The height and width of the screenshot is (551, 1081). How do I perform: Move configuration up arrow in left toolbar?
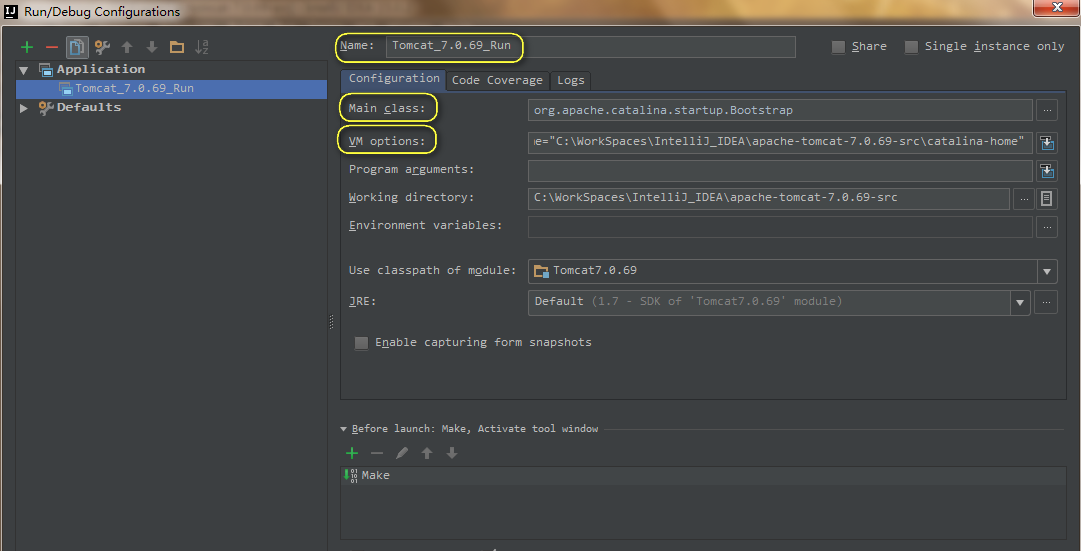pyautogui.click(x=127, y=47)
